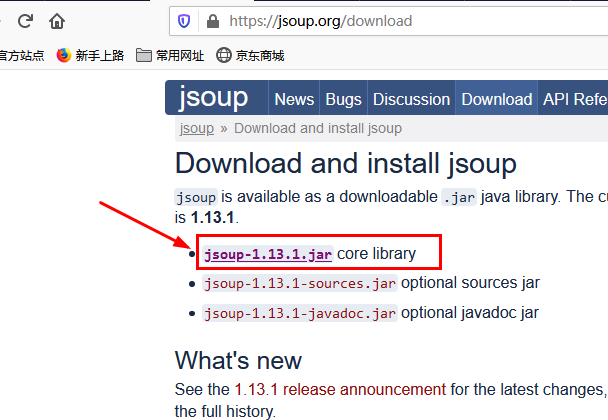Open the API Reference navigation tab
Screen dimensions: 608x420
coord(574,99)
